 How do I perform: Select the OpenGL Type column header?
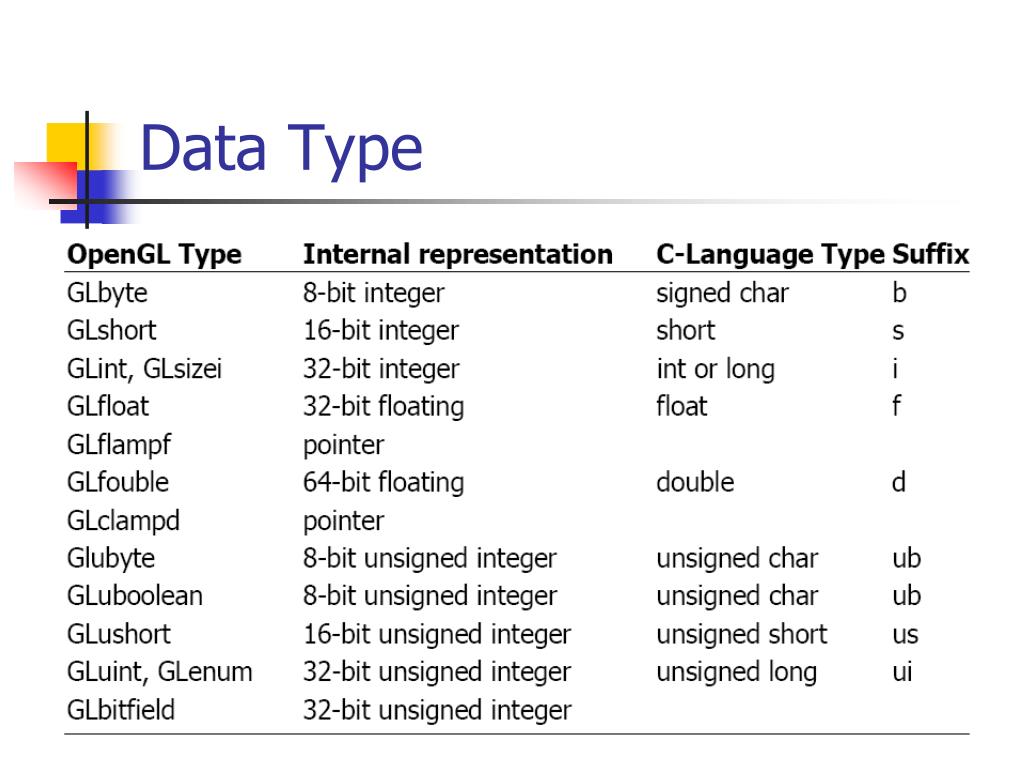click(x=155, y=255)
